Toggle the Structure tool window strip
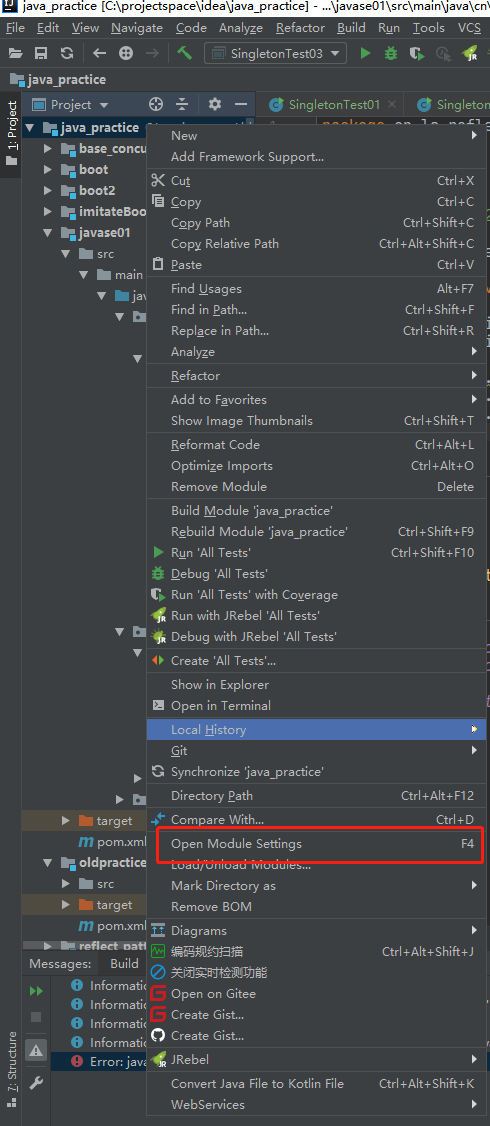This screenshot has width=490, height=1126. (11, 1070)
